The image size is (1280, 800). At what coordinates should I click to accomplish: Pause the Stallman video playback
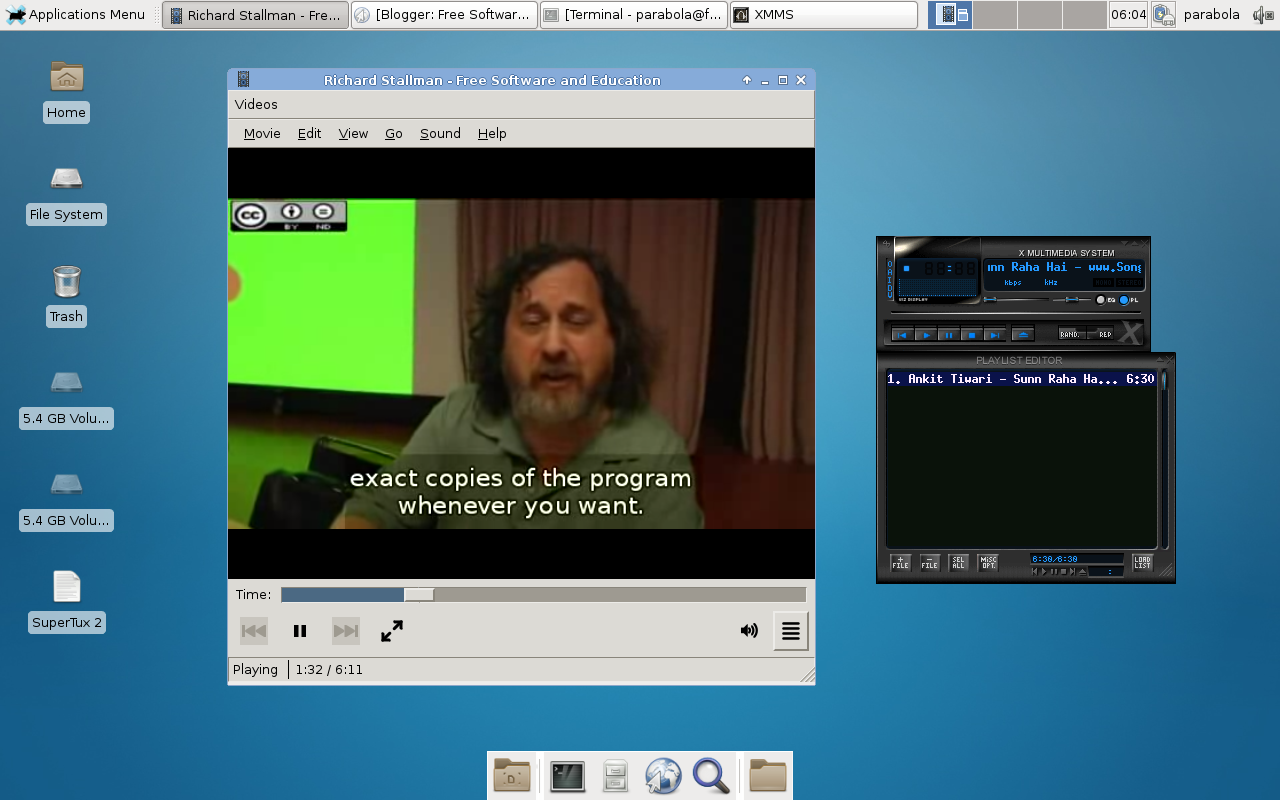click(299, 631)
